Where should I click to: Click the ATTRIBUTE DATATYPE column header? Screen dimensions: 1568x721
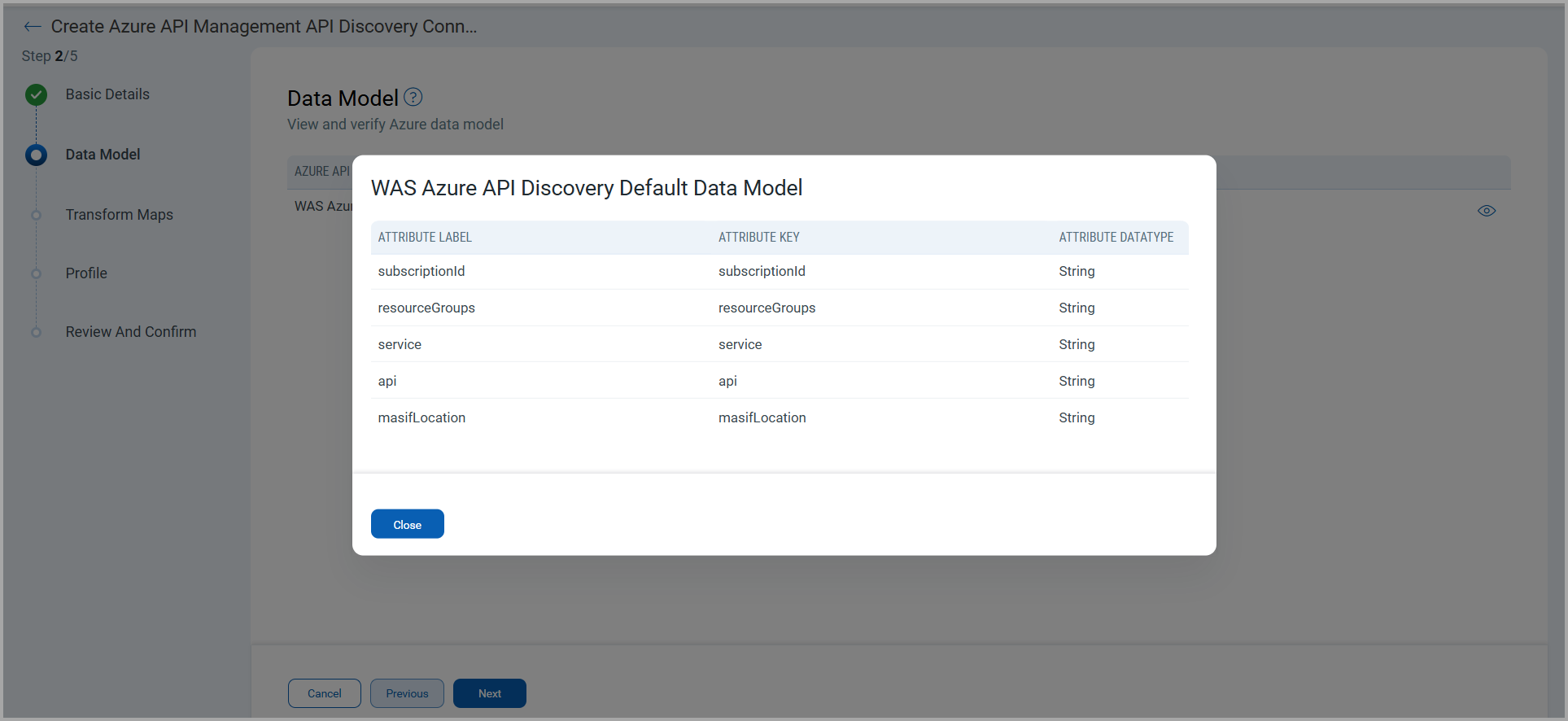pos(1116,238)
